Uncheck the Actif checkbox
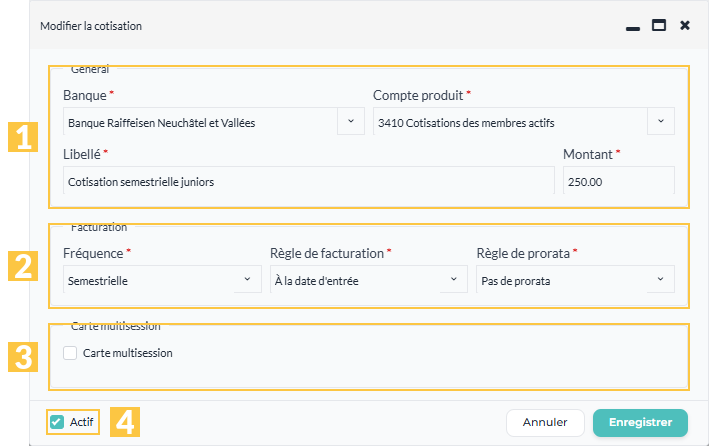This screenshot has width=709, height=446. coord(57,422)
